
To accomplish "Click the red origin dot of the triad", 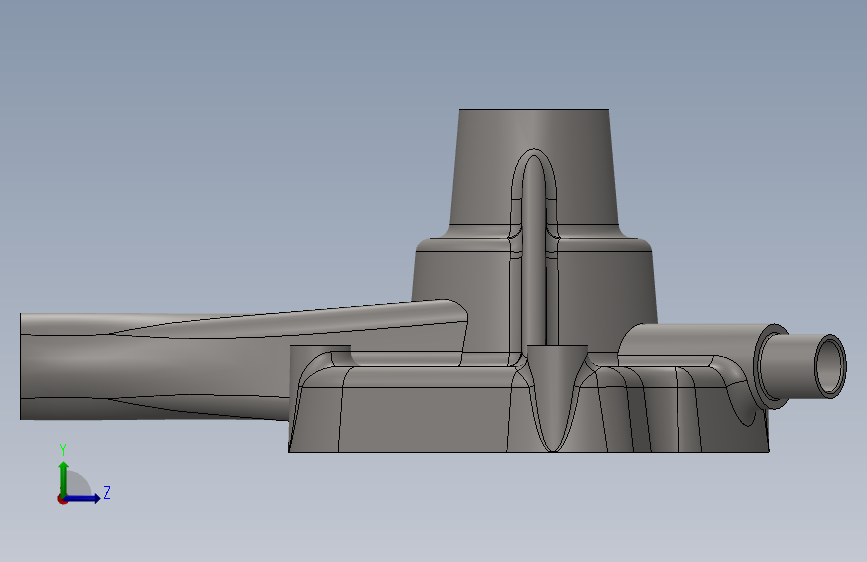I will coord(62,499).
